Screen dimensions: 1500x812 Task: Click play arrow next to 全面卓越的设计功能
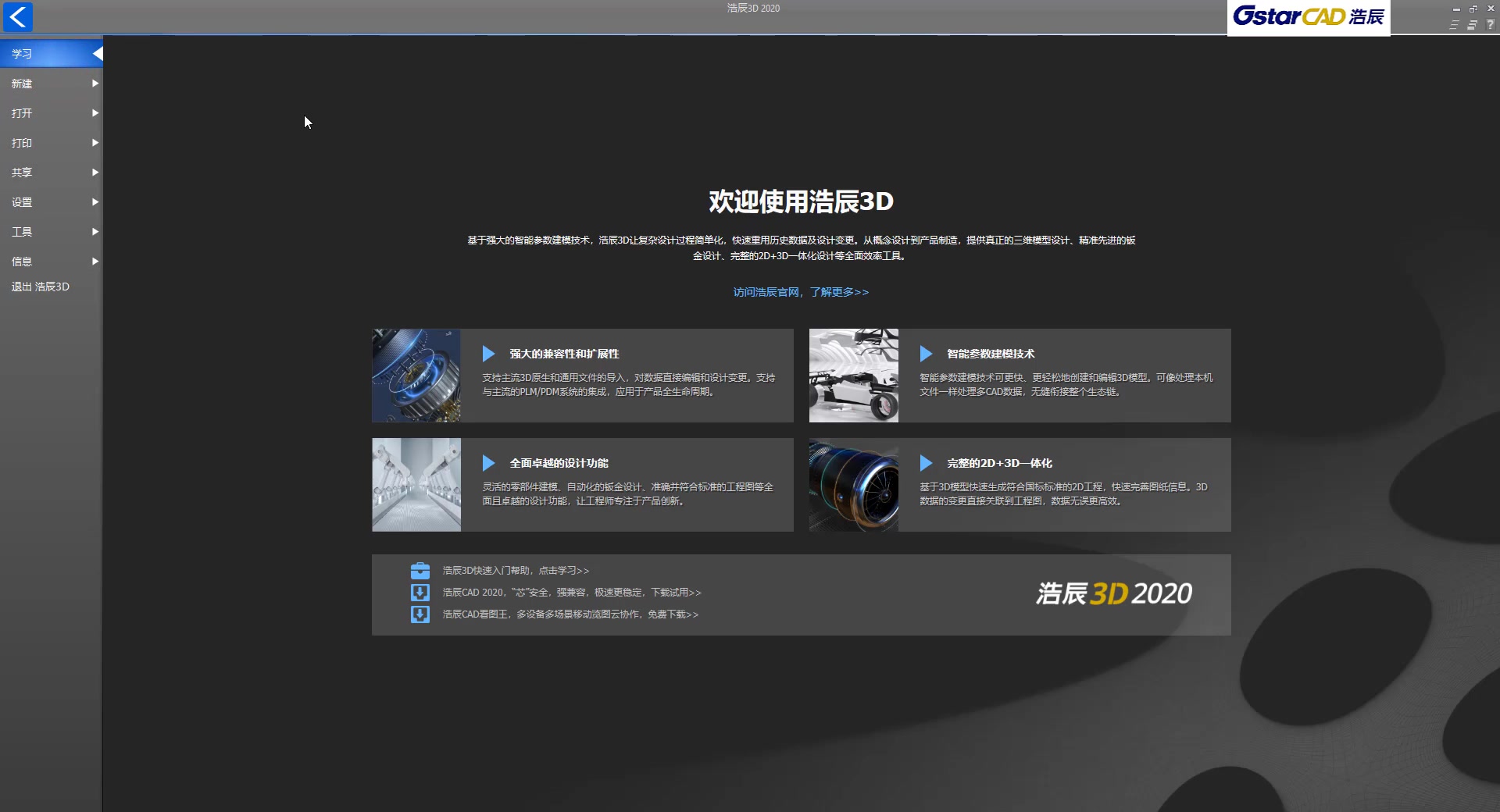[x=489, y=463]
